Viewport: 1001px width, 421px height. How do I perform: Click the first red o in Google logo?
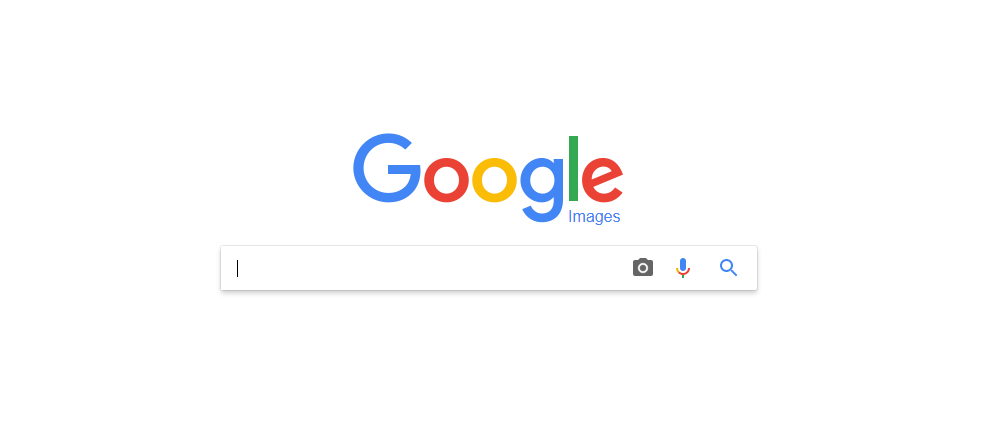447,179
